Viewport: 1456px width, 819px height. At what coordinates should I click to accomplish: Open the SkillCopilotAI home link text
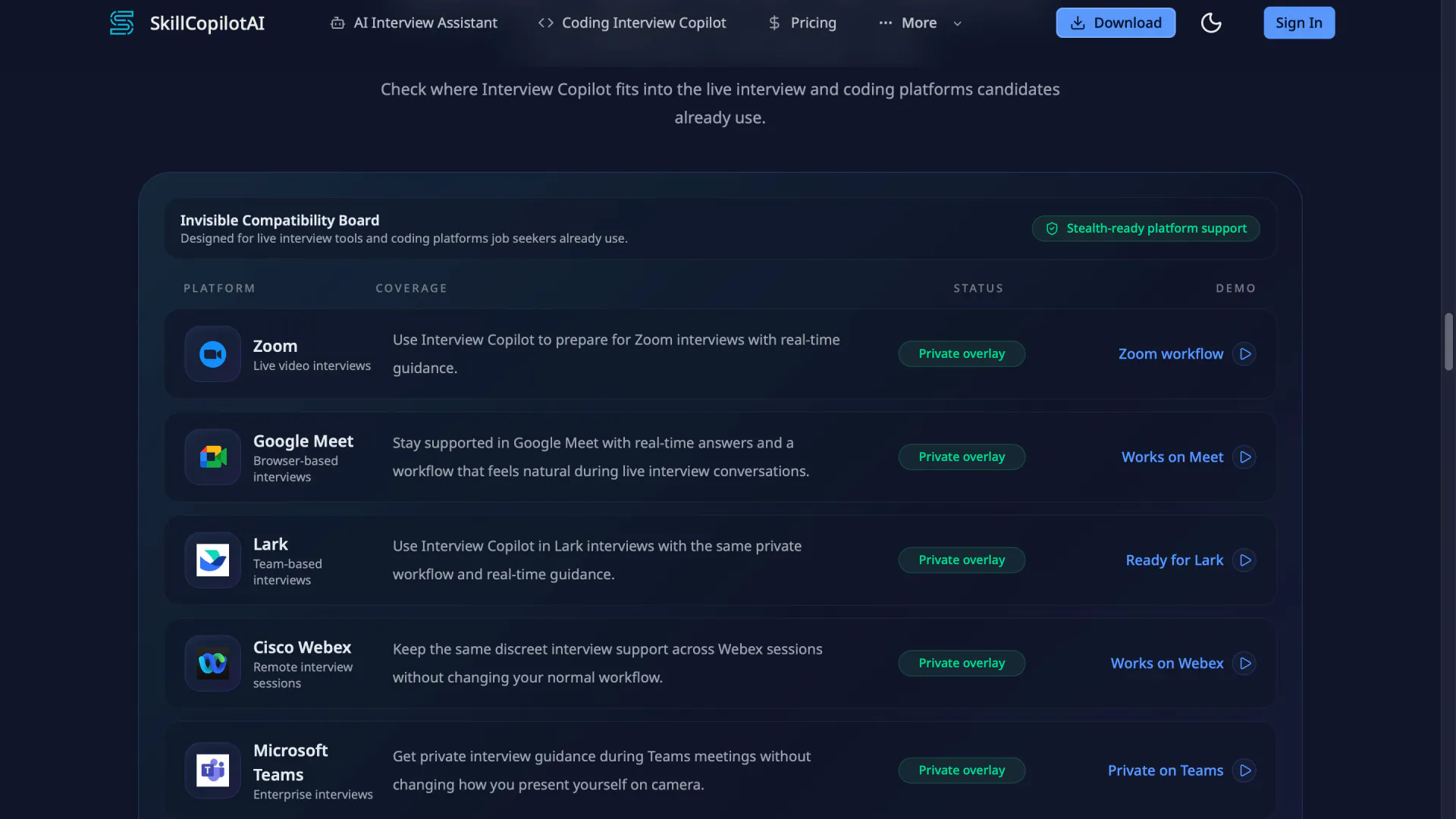click(207, 23)
